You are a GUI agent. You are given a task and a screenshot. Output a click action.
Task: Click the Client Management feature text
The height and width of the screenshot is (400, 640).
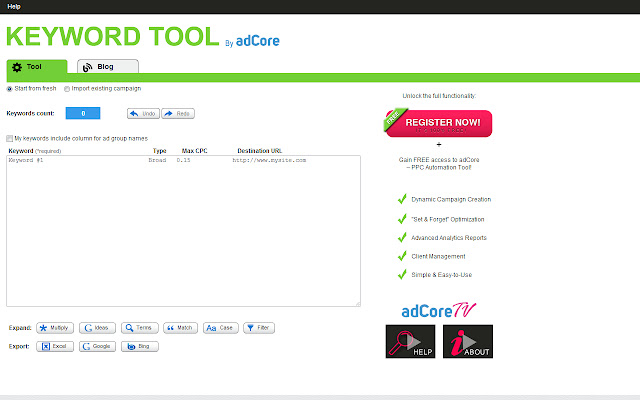click(x=438, y=256)
